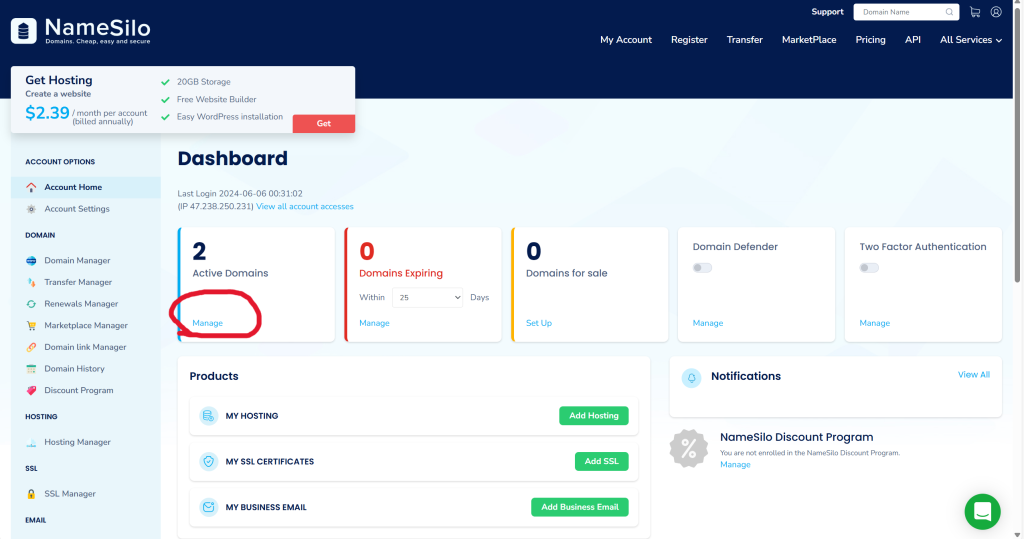
Task: Open the shopping cart icon
Action: 975,12
